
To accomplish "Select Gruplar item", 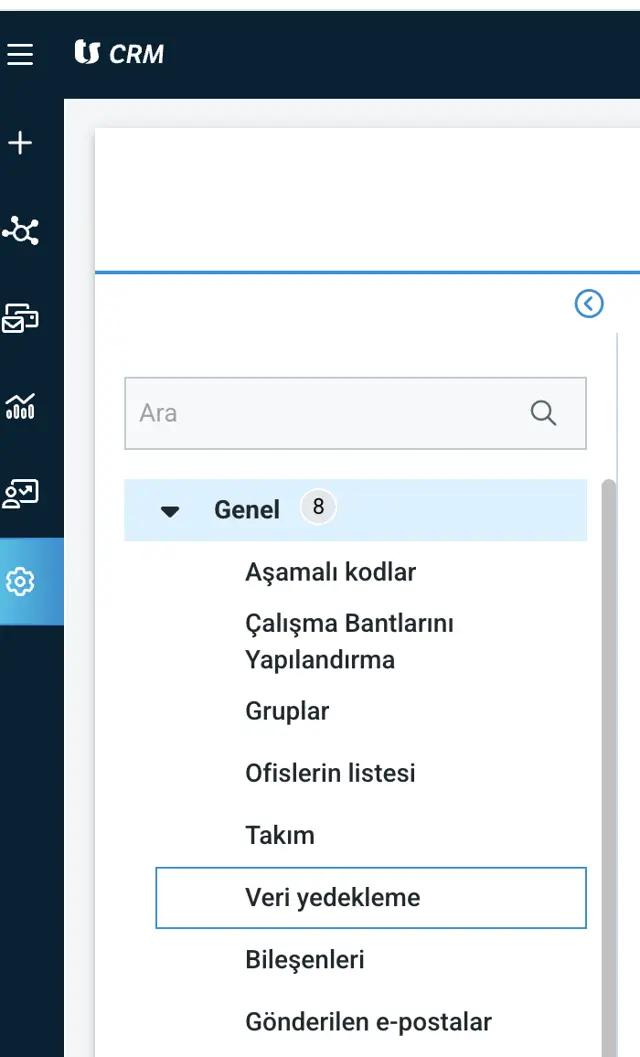I will pyautogui.click(x=287, y=711).
